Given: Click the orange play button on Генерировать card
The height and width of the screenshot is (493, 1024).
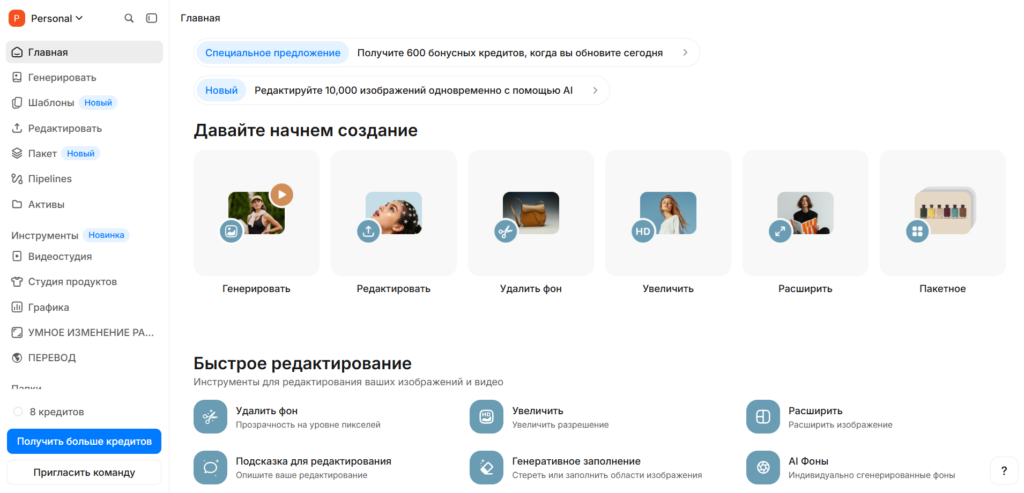Looking at the screenshot, I should click(x=281, y=194).
